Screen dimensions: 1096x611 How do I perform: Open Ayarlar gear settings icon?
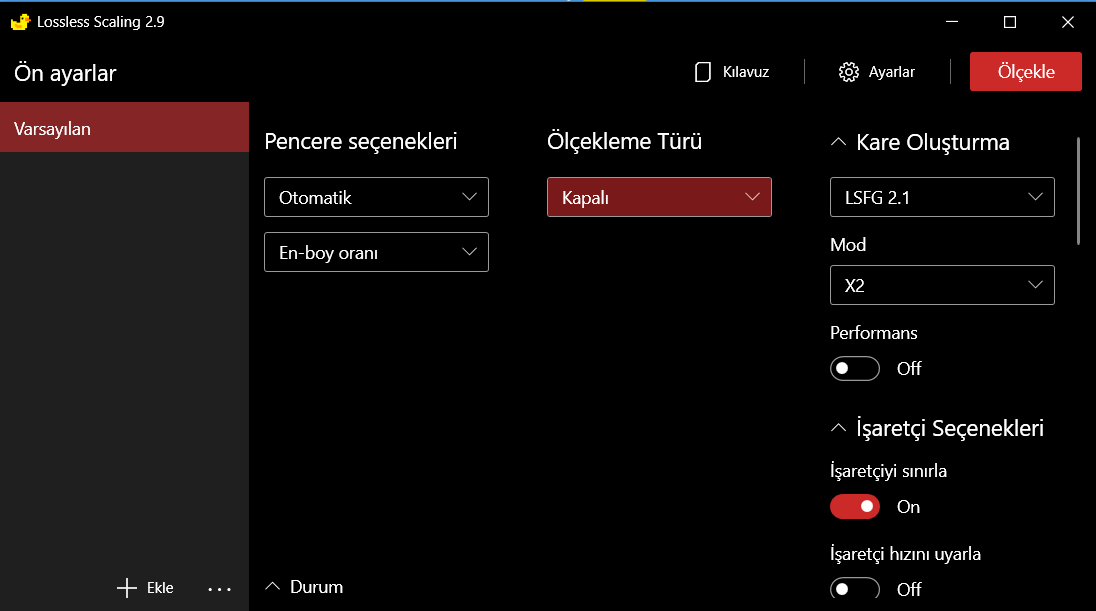849,72
